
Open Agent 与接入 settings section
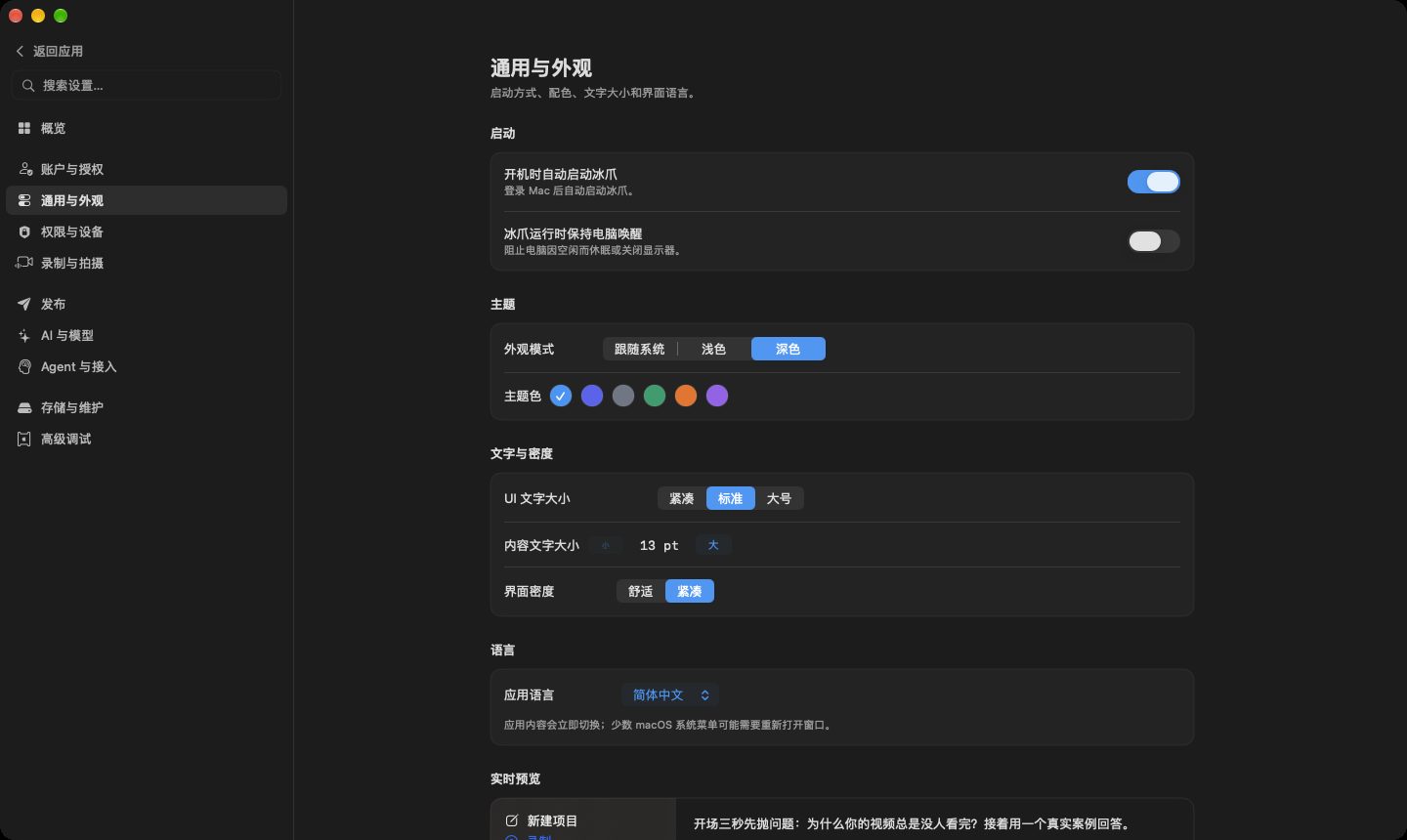click(x=147, y=366)
